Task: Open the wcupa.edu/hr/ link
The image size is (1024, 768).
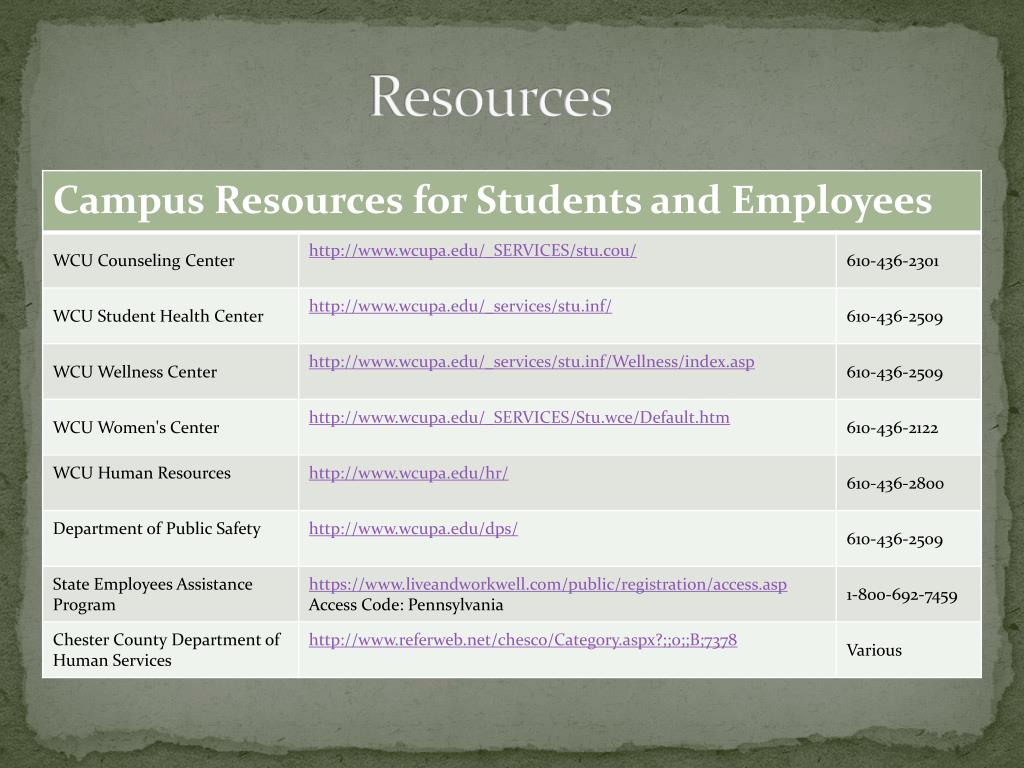Action: (408, 473)
